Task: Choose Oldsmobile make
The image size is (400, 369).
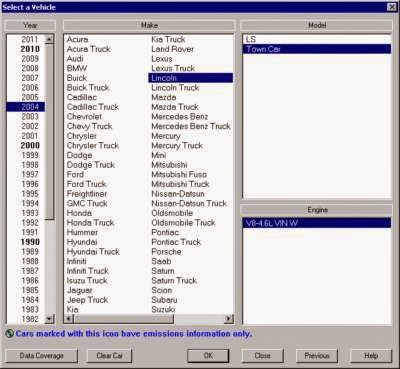Action: click(172, 213)
